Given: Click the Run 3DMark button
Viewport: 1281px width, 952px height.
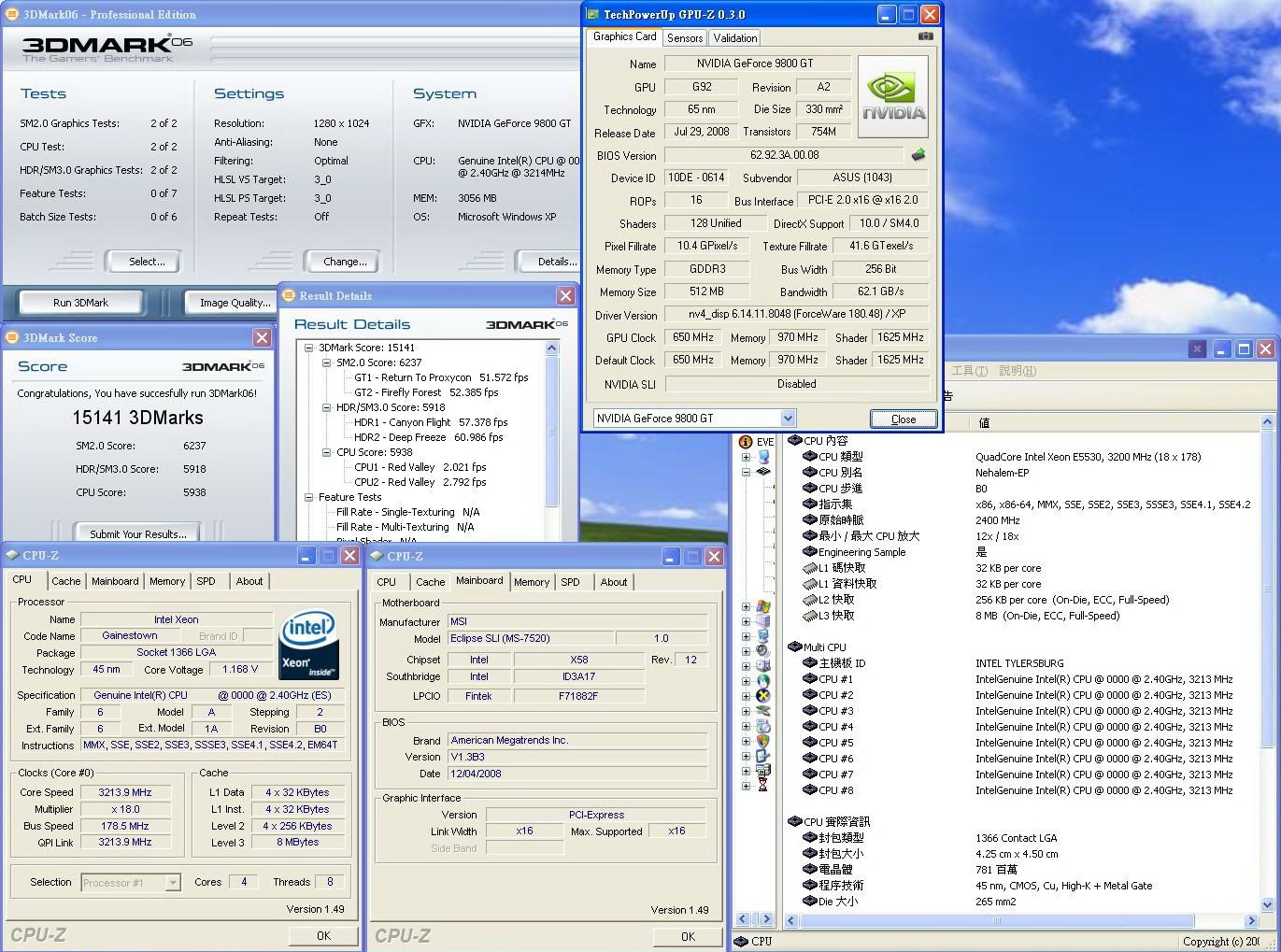Looking at the screenshot, I should click(x=80, y=303).
